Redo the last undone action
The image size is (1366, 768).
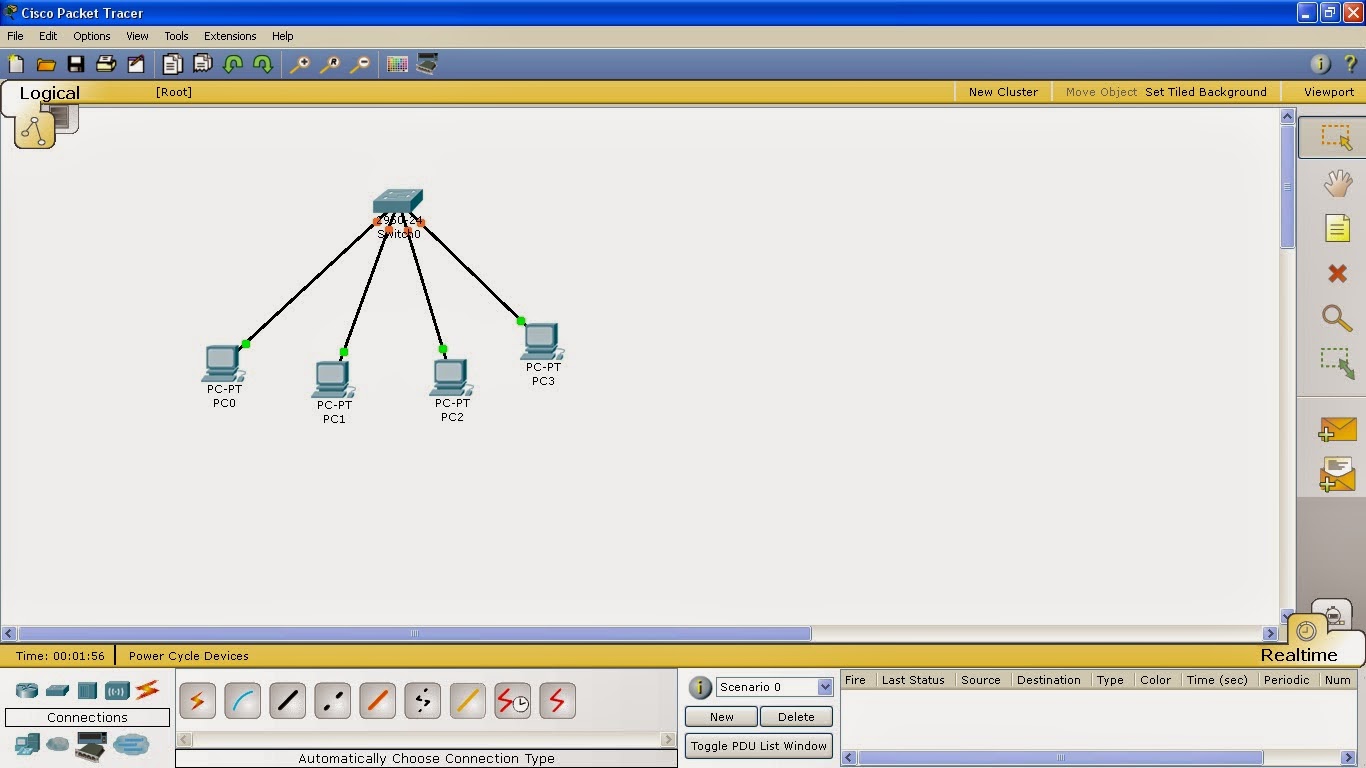pyautogui.click(x=263, y=64)
